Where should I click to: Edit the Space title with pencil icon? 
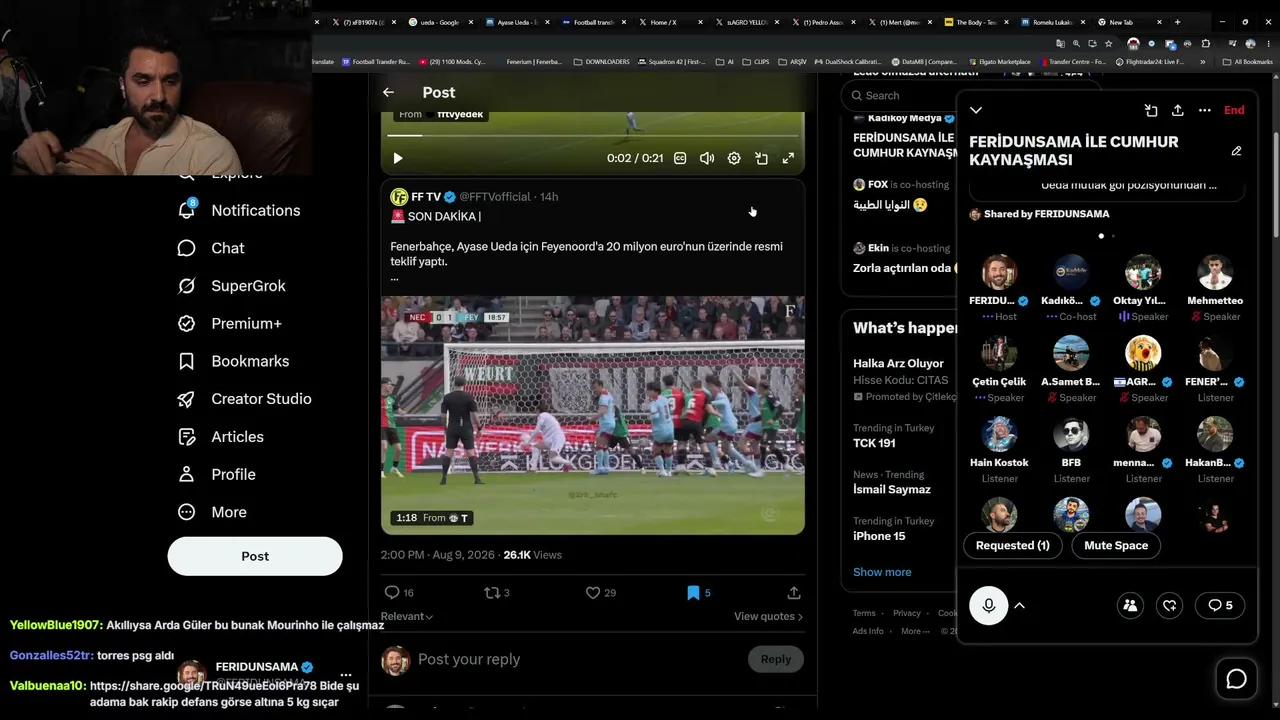1236,151
